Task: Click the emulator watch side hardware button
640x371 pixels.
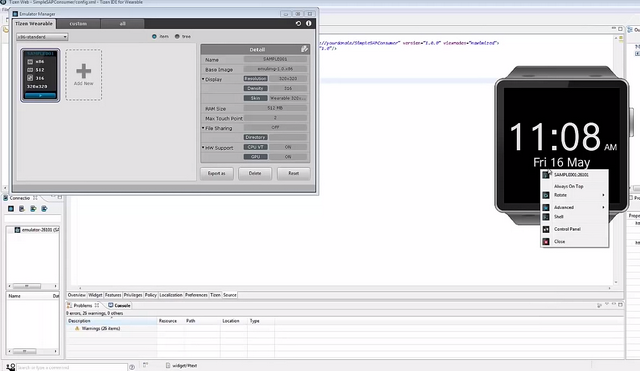Action: coord(631,122)
